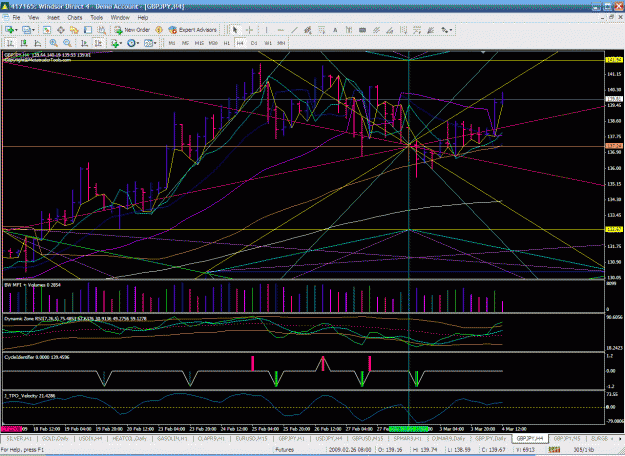Switch to M15 timeframe
The height and width of the screenshot is (456, 625).
click(199, 43)
